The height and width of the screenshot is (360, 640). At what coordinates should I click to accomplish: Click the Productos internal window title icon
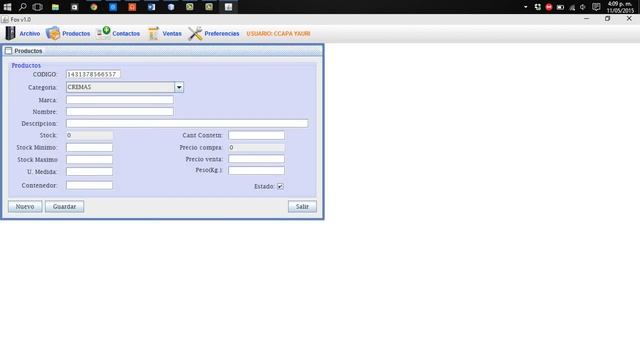[9, 51]
